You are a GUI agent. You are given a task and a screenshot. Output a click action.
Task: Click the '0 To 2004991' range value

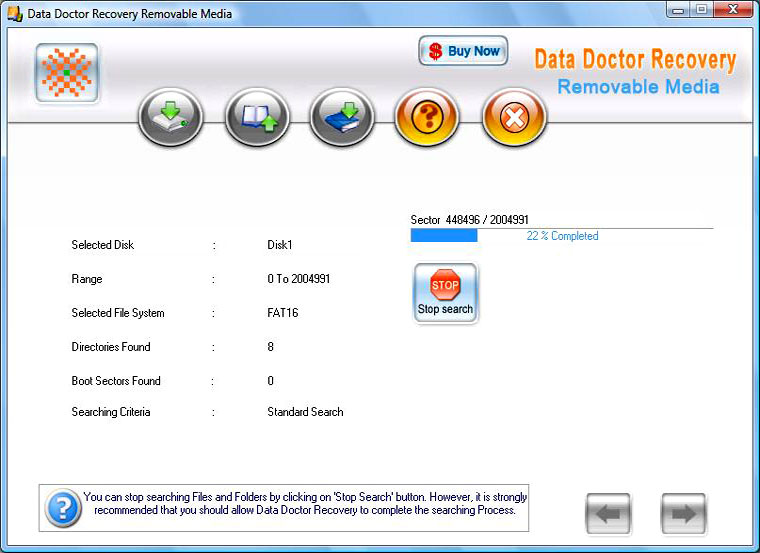click(299, 279)
